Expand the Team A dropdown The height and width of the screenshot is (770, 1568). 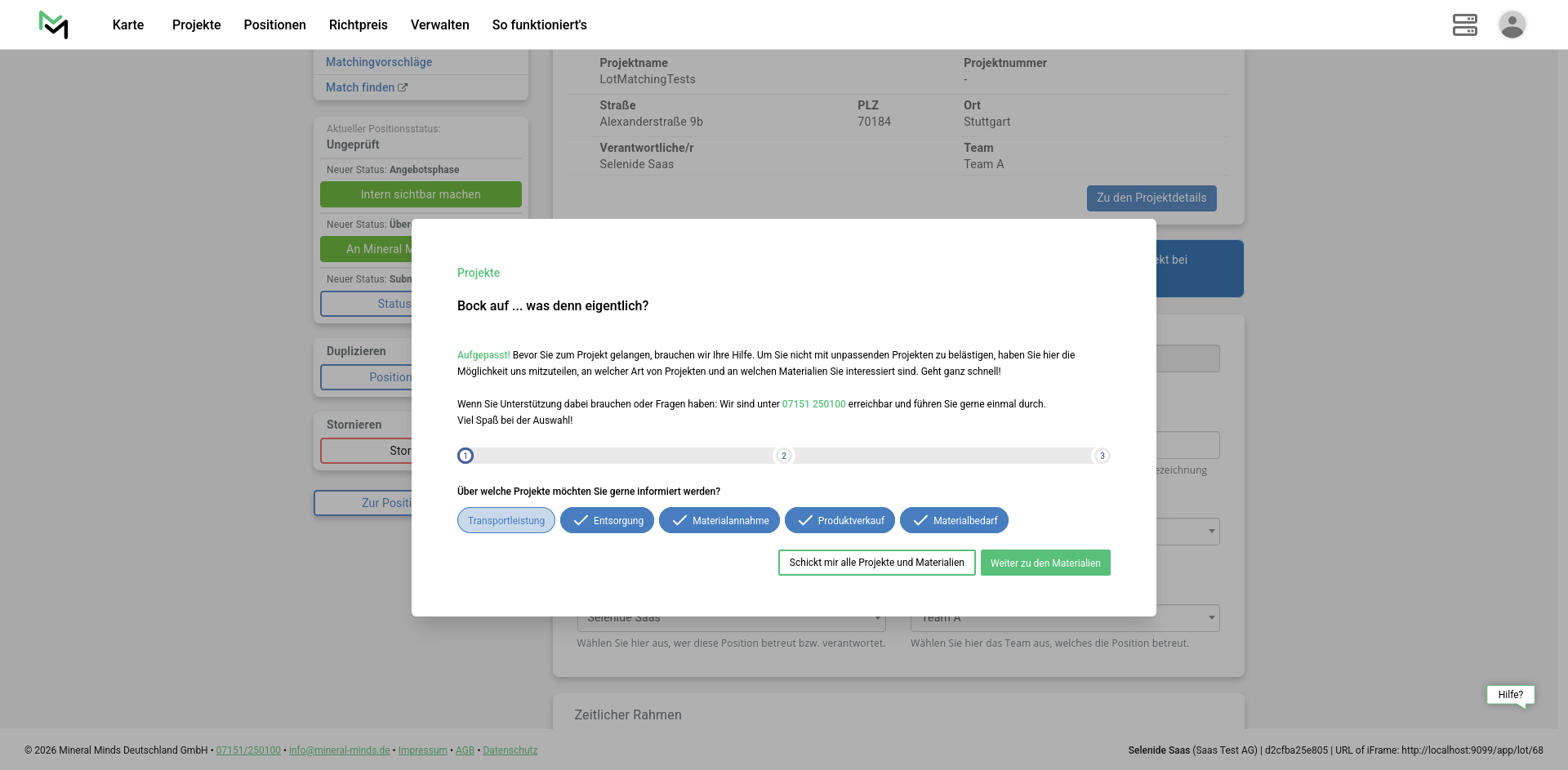point(1211,618)
